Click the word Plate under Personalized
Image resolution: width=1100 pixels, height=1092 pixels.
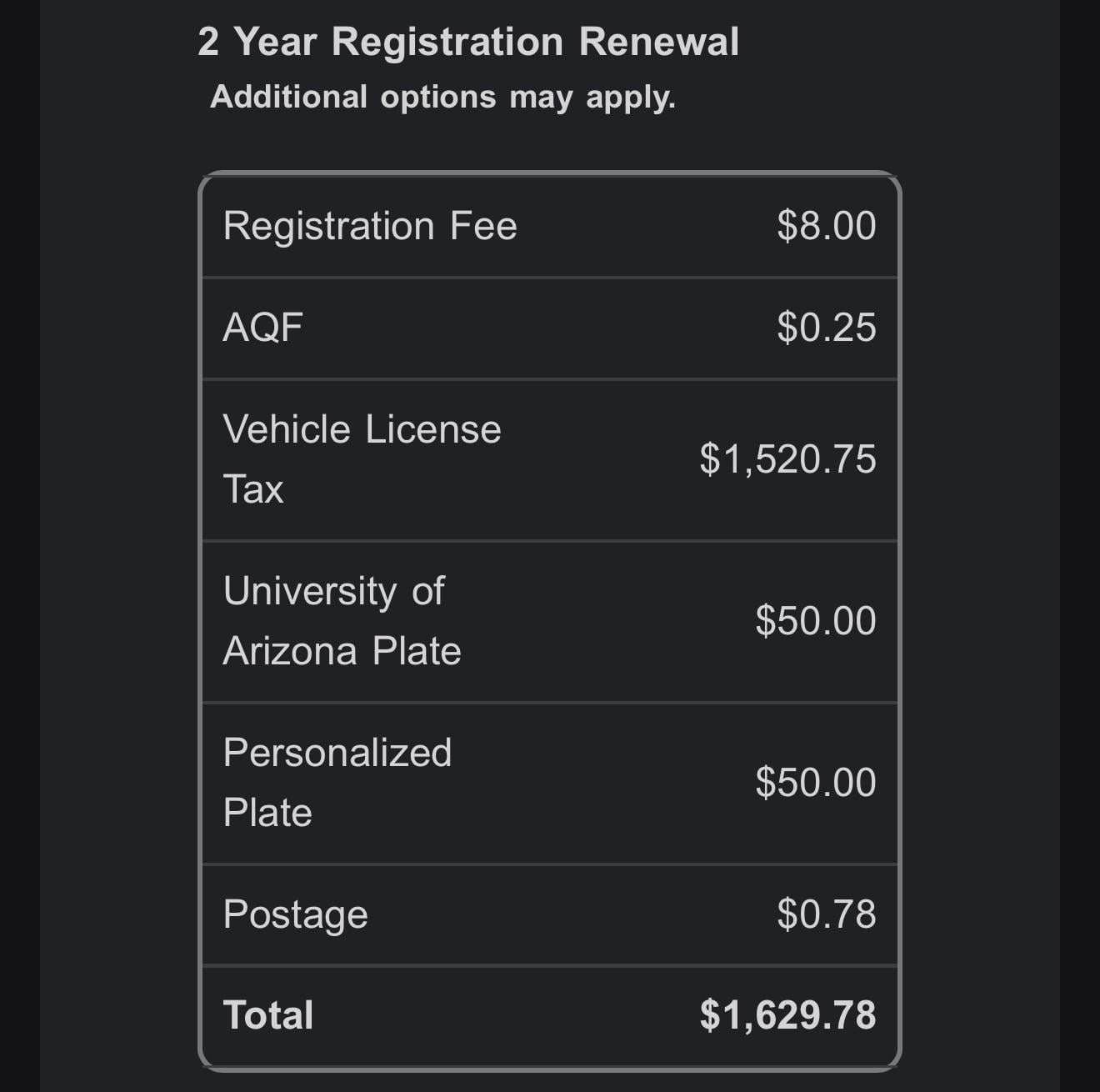click(267, 813)
